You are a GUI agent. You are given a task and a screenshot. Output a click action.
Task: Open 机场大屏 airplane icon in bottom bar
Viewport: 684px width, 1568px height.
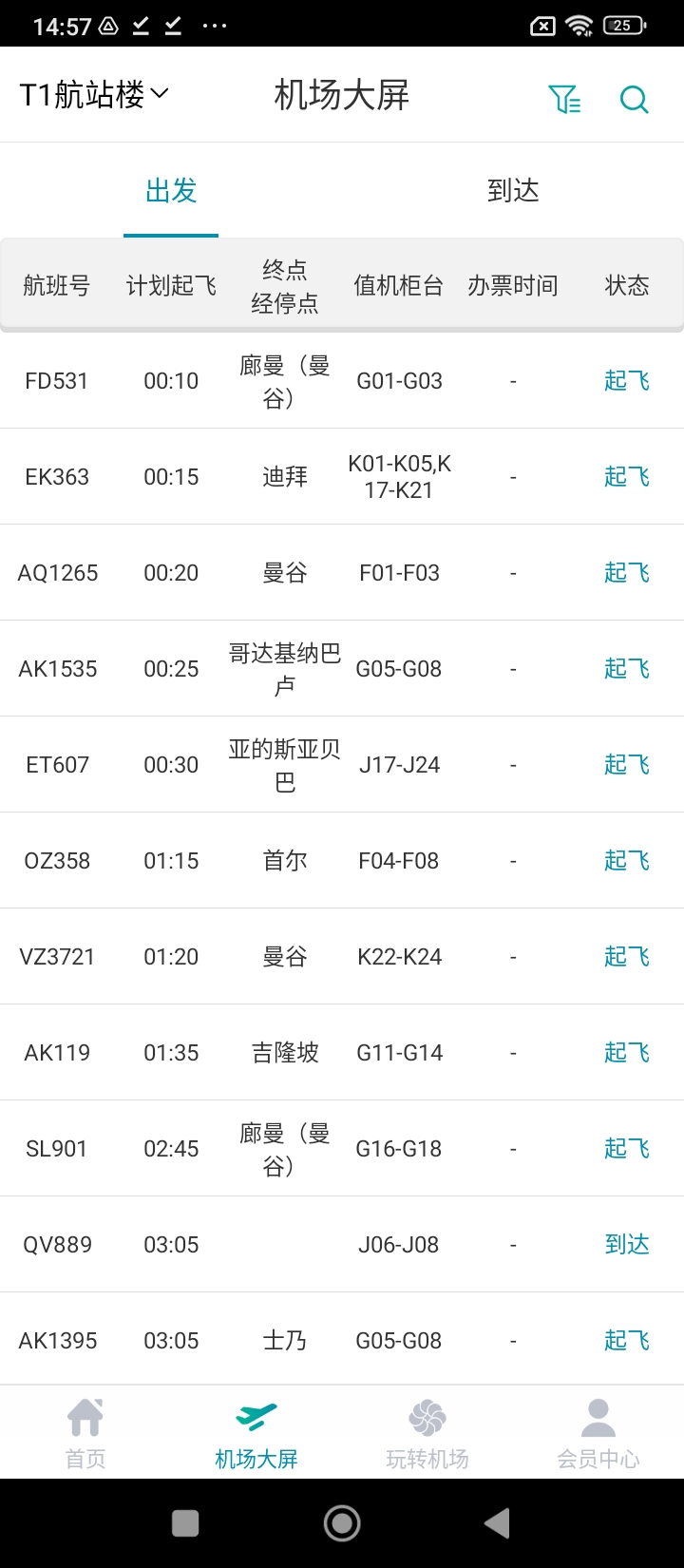coord(256,1418)
